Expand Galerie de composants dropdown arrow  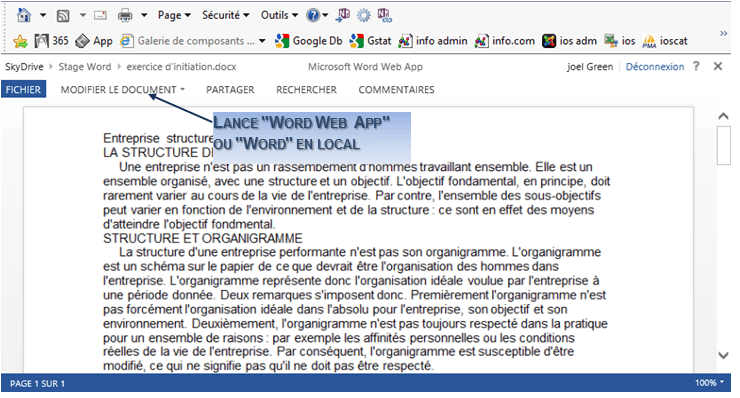pos(262,41)
